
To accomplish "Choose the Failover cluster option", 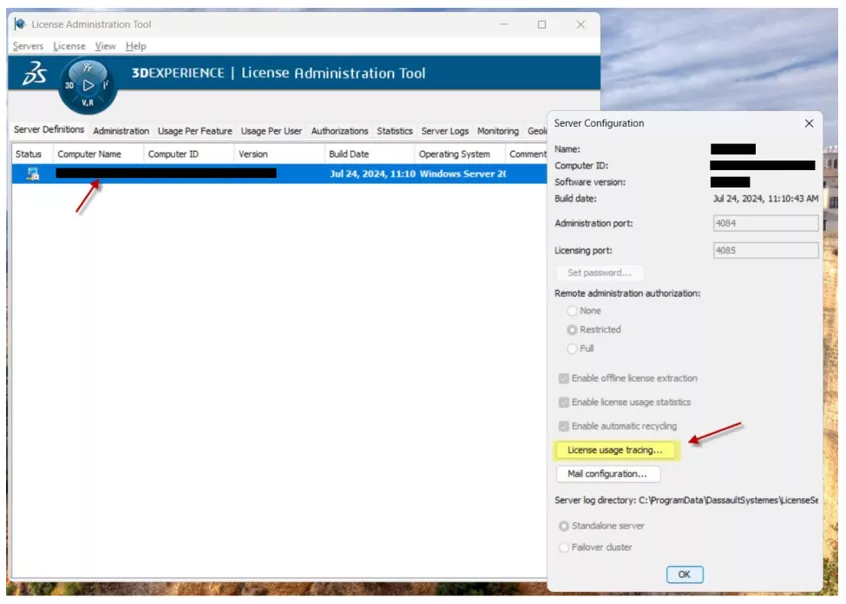I will (x=564, y=547).
